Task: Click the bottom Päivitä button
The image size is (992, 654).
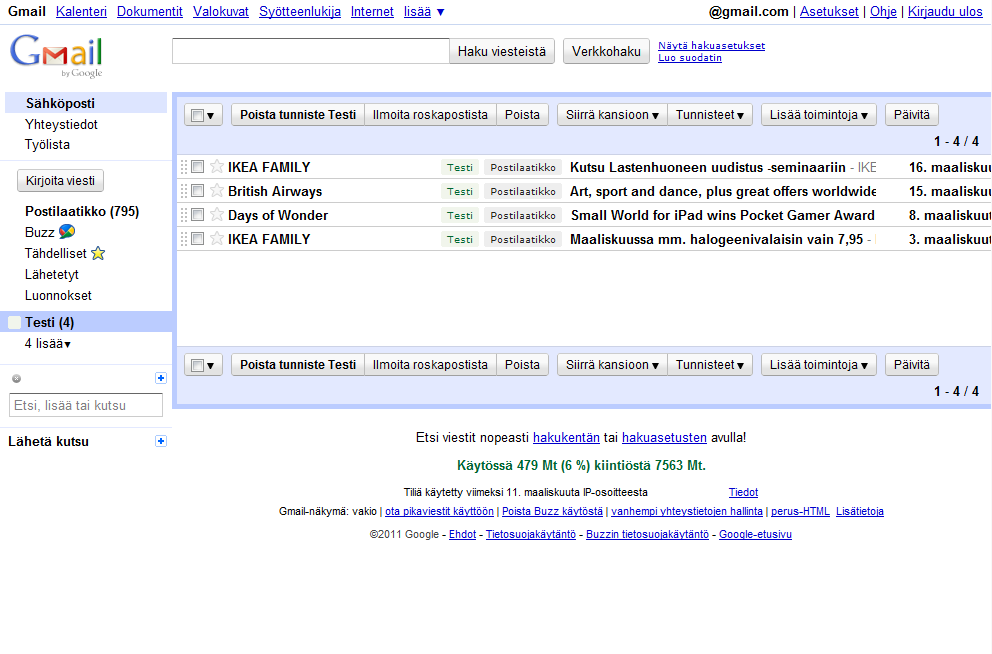Action: click(912, 365)
